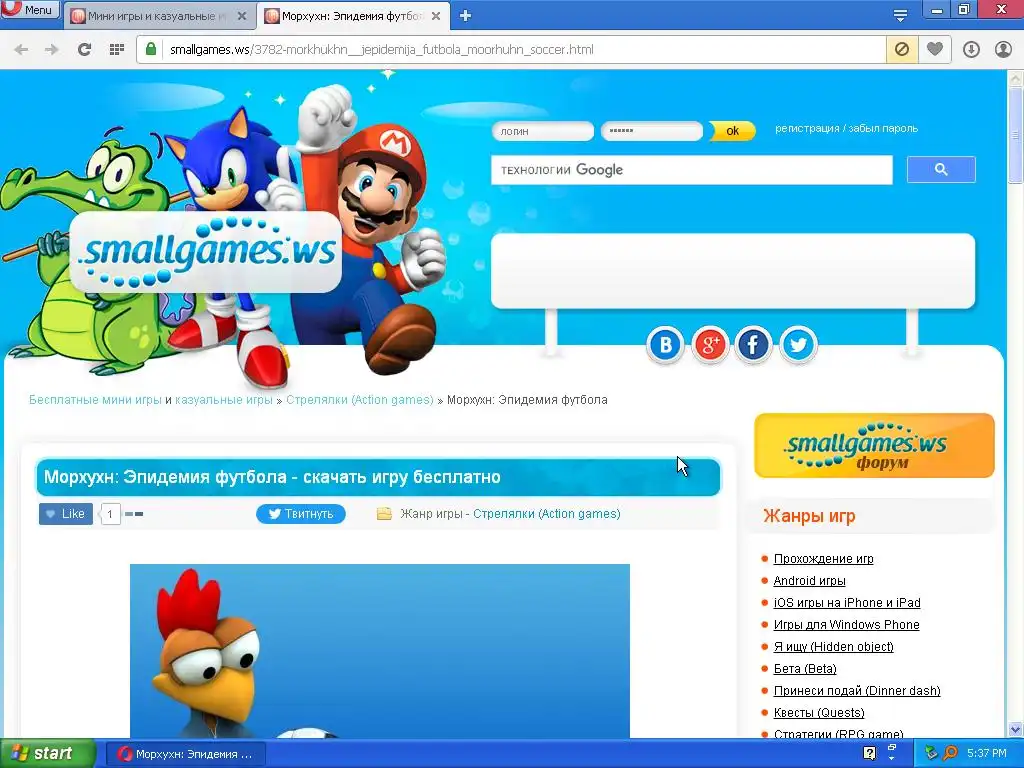This screenshot has width=1024, height=768.
Task: Click the orange magnifier tray icon
Action: coord(950,754)
